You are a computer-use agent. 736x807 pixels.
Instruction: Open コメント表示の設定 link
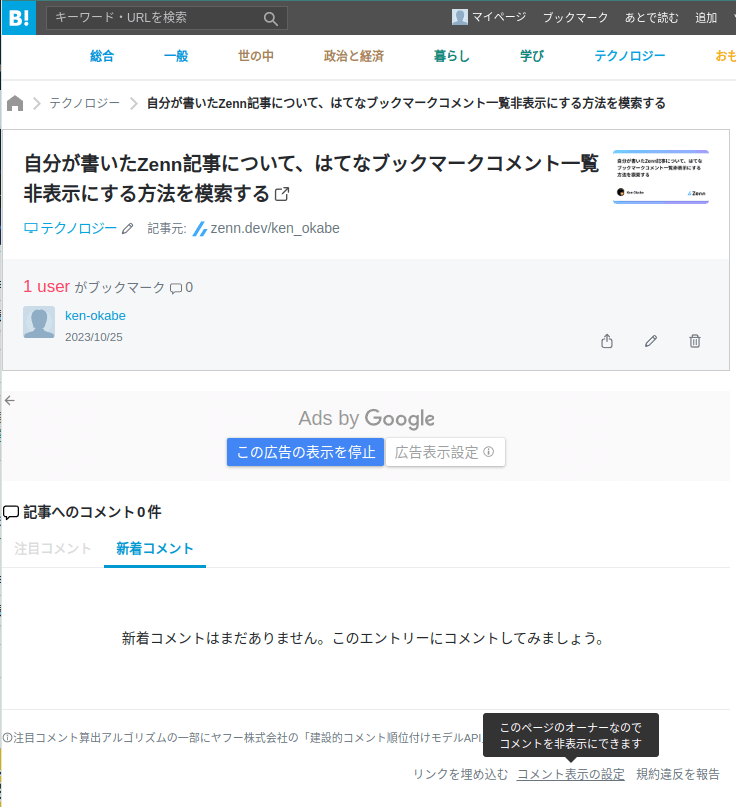pos(571,774)
